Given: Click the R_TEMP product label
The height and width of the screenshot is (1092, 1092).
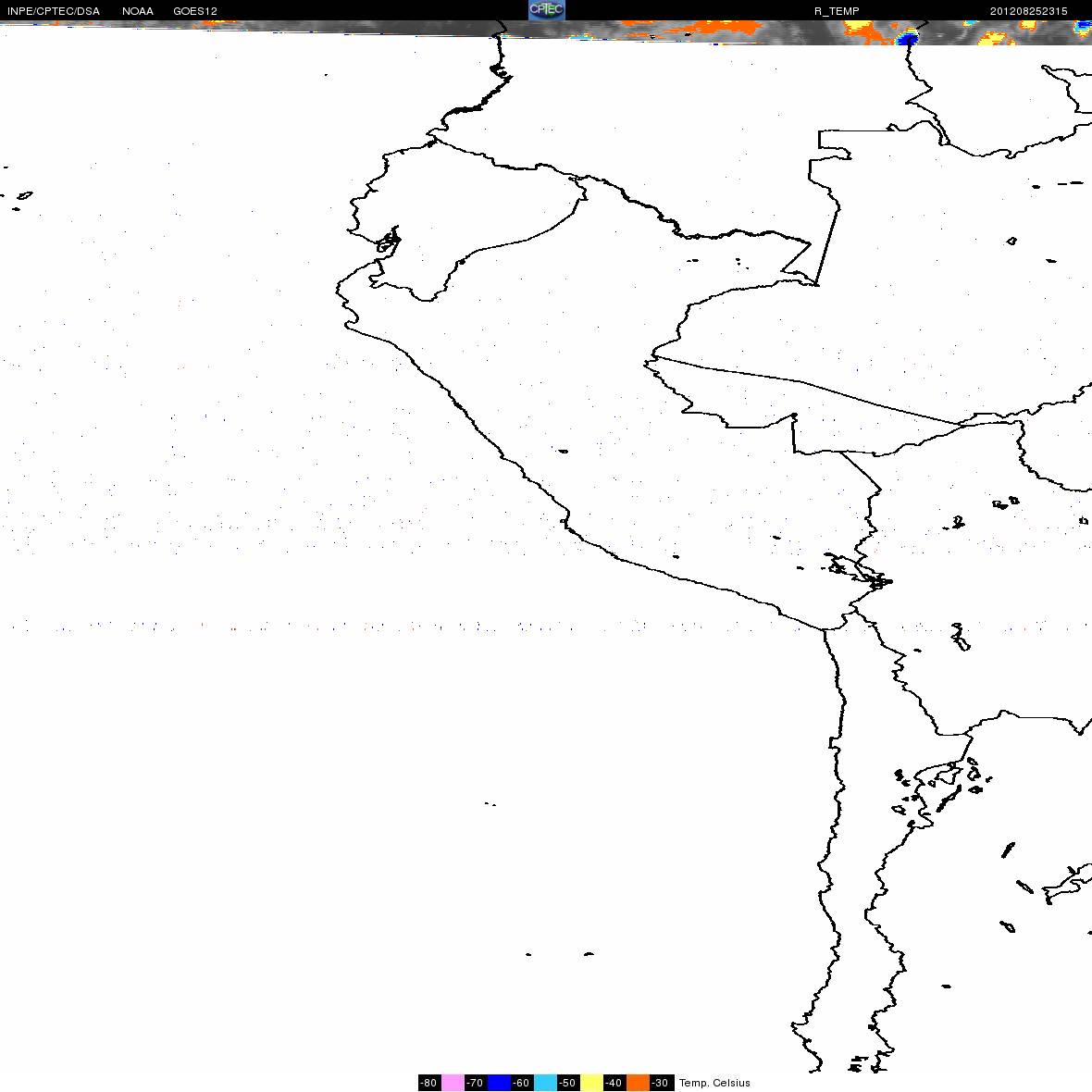Looking at the screenshot, I should pyautogui.click(x=837, y=11).
